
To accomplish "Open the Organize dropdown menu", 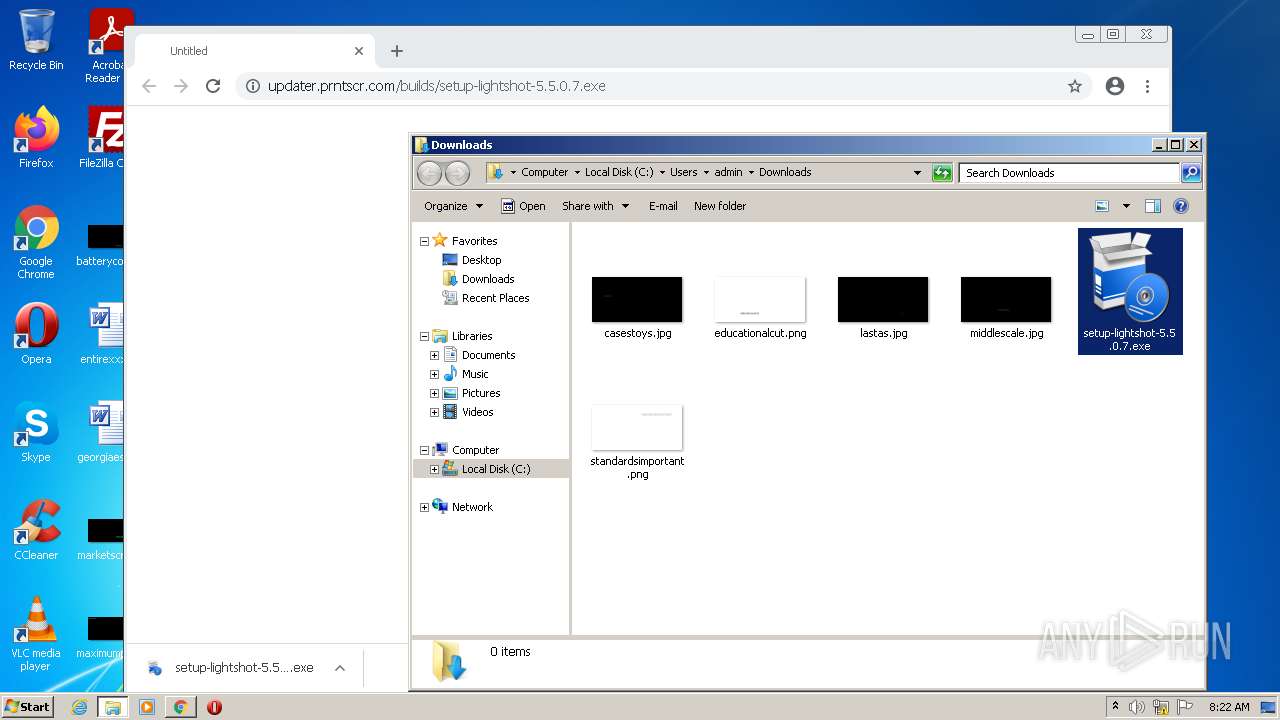I will 453,206.
